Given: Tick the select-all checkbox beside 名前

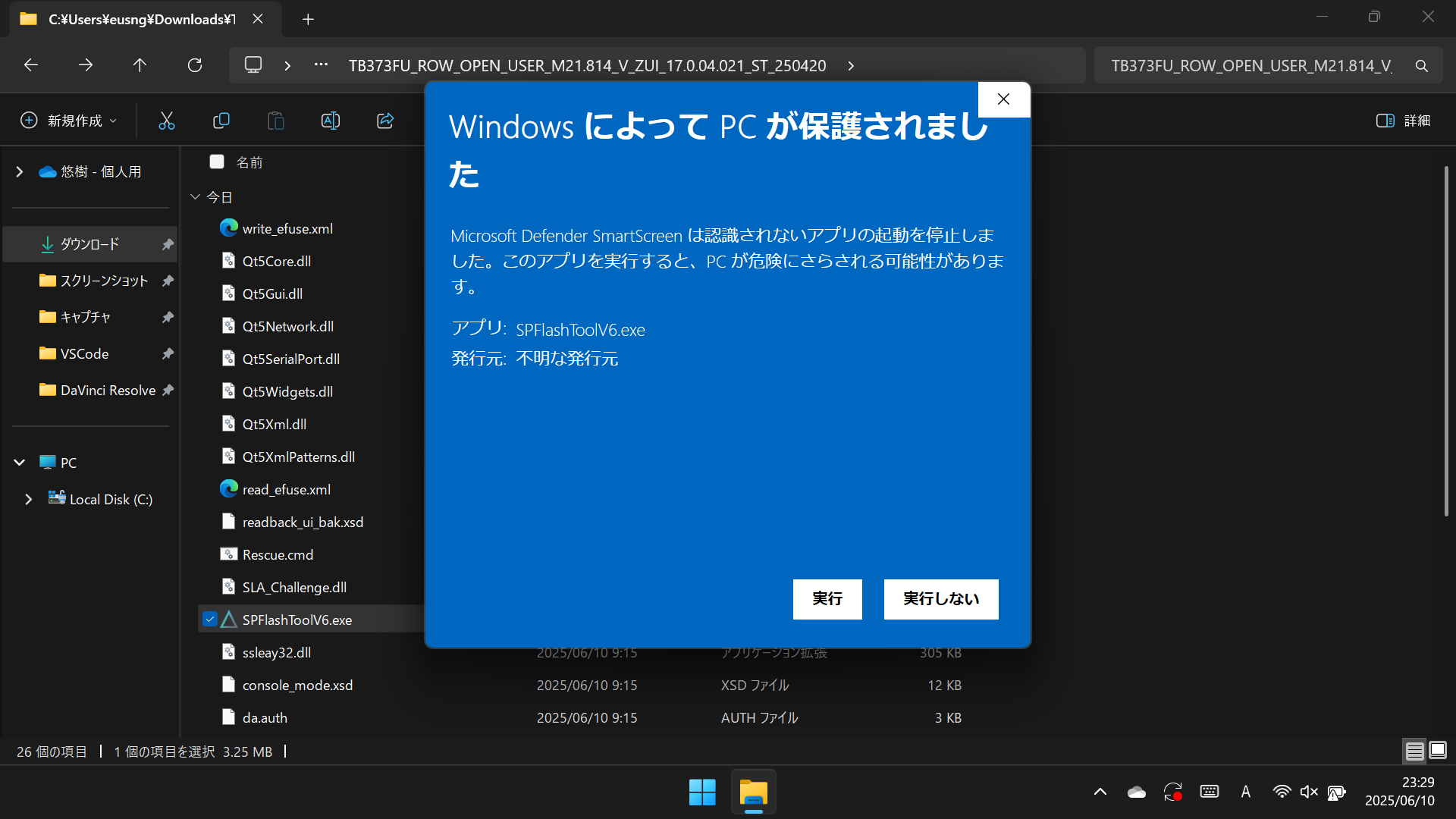Looking at the screenshot, I should (217, 162).
